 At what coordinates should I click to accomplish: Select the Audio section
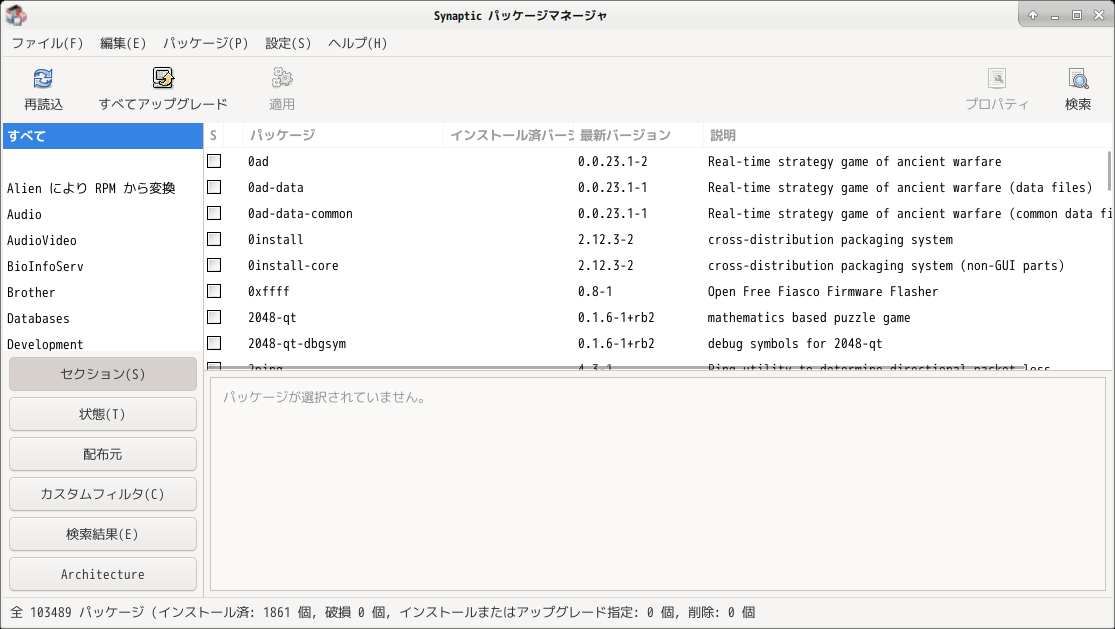click(x=102, y=214)
